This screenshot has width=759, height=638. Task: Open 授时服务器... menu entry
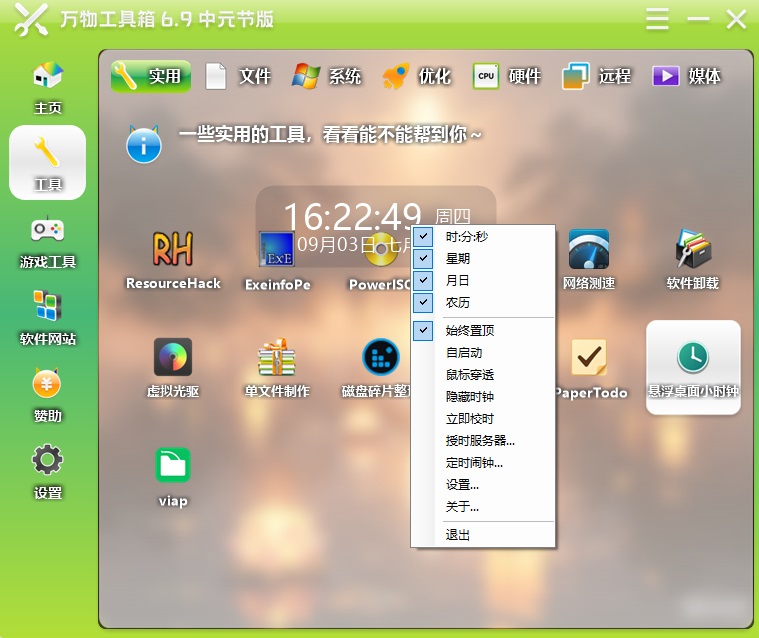pos(483,441)
